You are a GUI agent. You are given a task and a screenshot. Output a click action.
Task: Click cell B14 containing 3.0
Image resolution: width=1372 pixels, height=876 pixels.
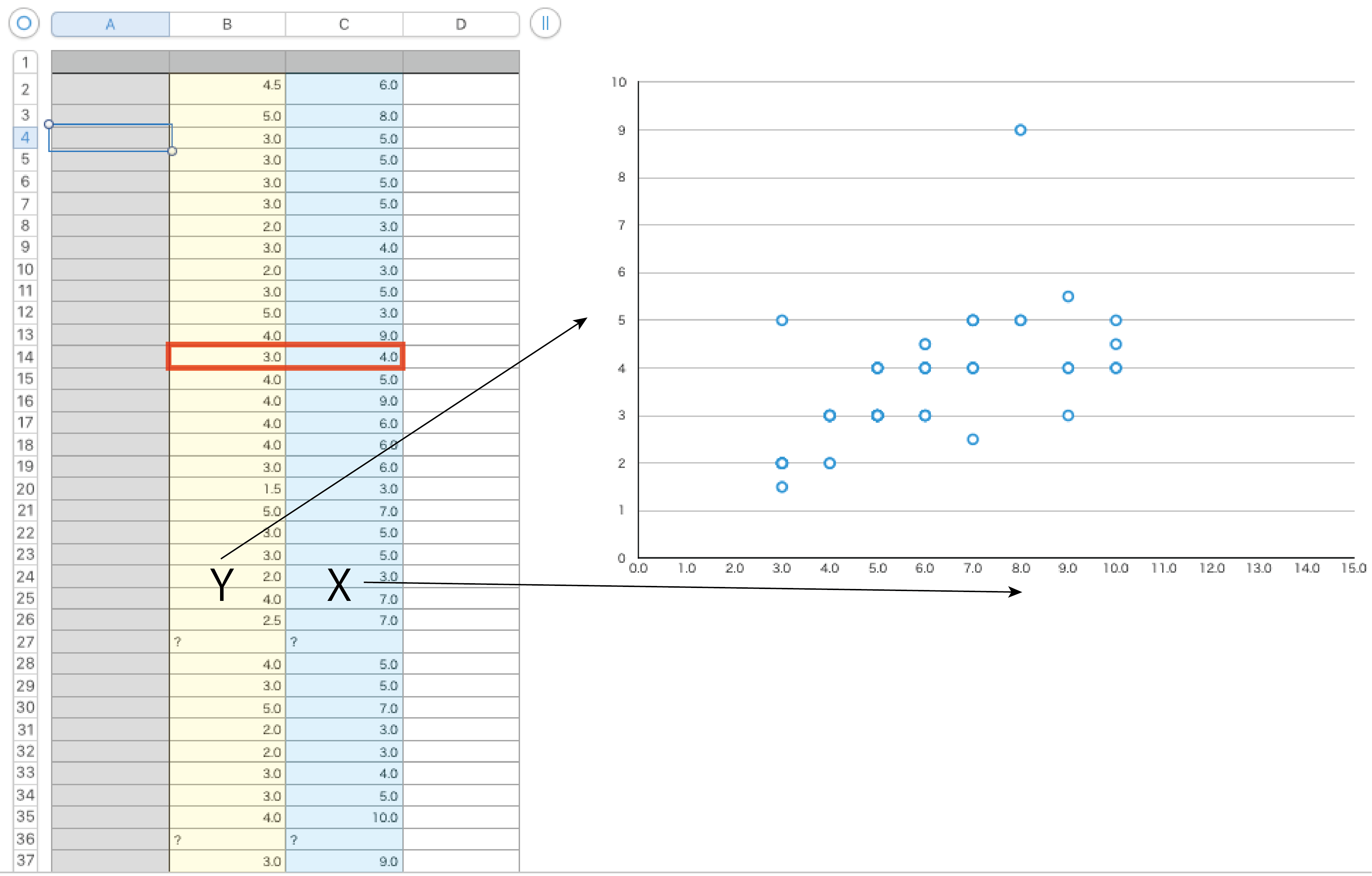pos(227,357)
